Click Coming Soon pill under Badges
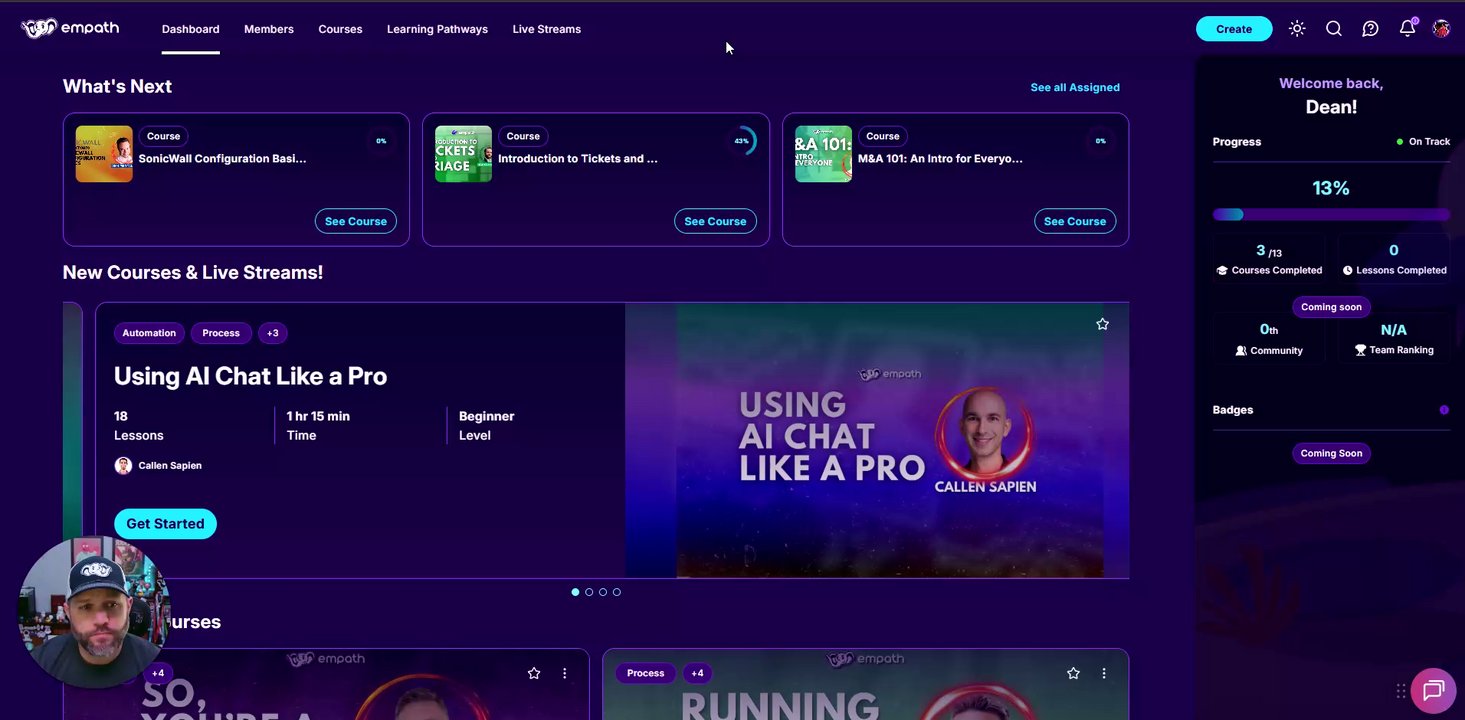The width and height of the screenshot is (1465, 720). (1331, 453)
